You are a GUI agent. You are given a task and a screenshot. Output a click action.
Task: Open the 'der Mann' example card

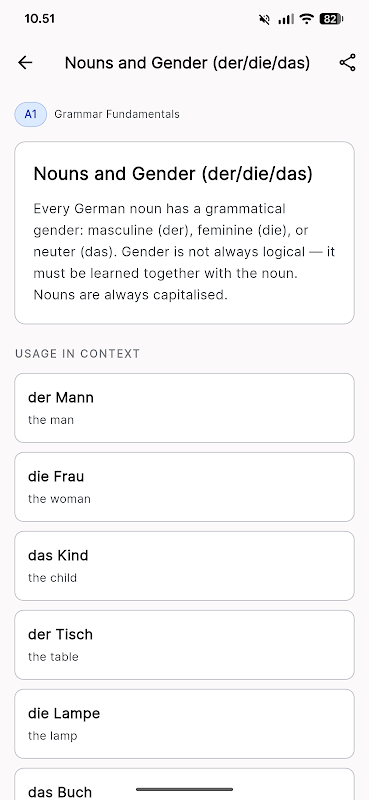184,408
